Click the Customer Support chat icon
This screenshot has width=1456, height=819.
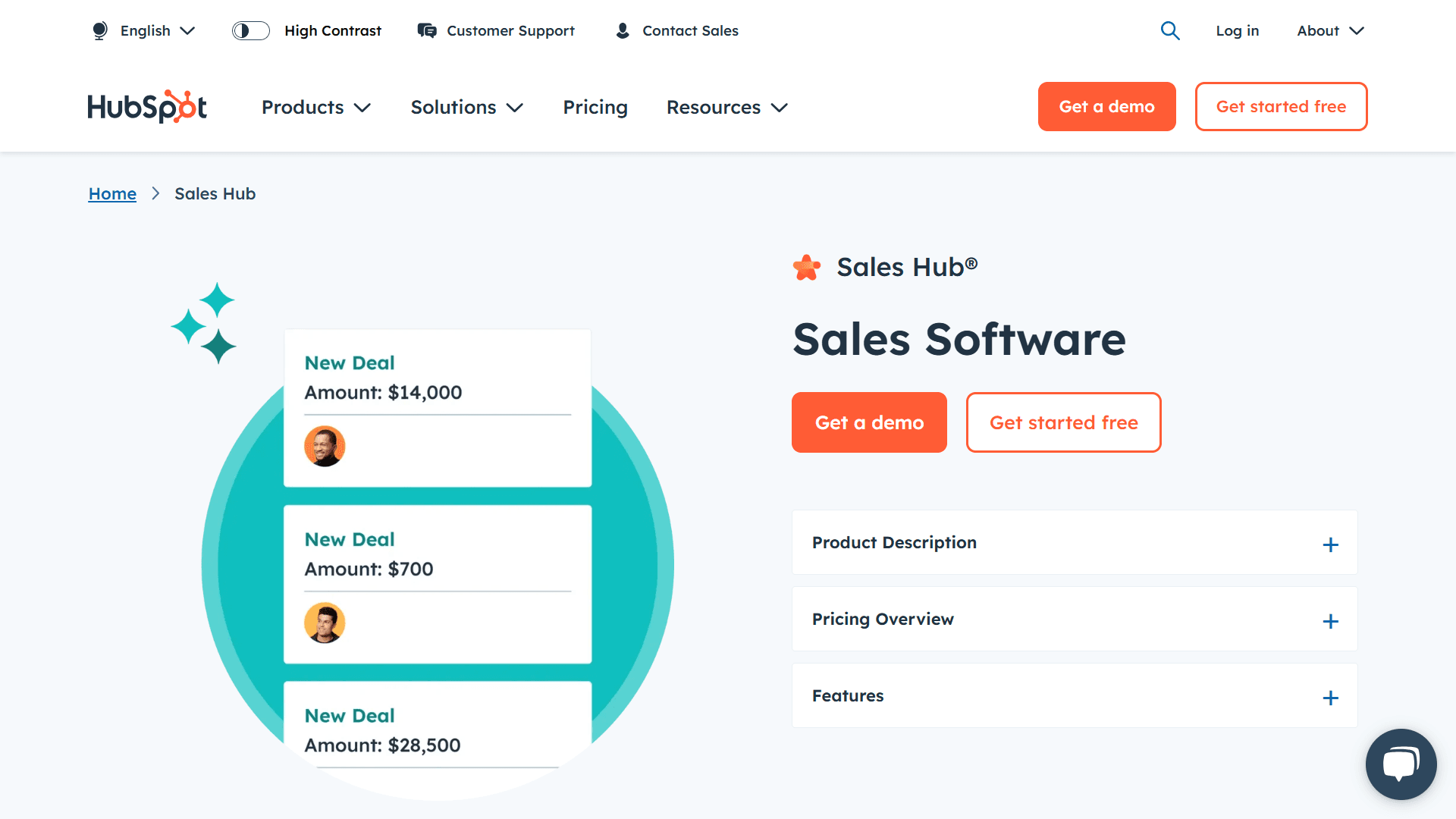pyautogui.click(x=427, y=31)
